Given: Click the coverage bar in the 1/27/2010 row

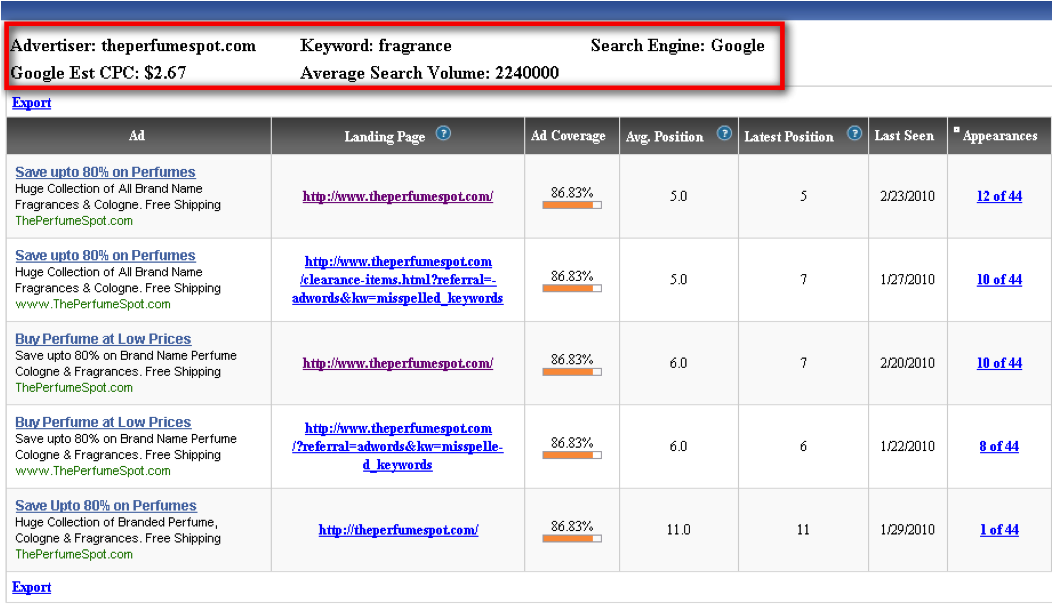Looking at the screenshot, I should (572, 288).
